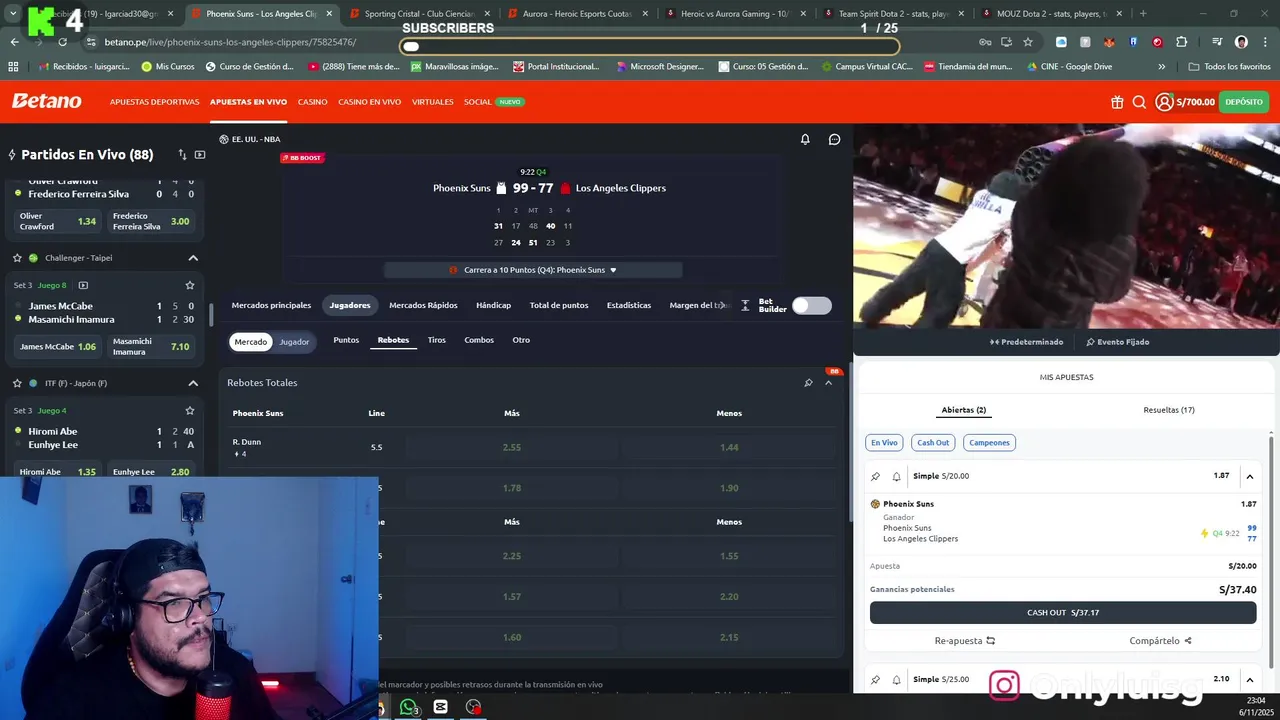
Task: Open Chrome media control icon
Action: click(x=1217, y=42)
